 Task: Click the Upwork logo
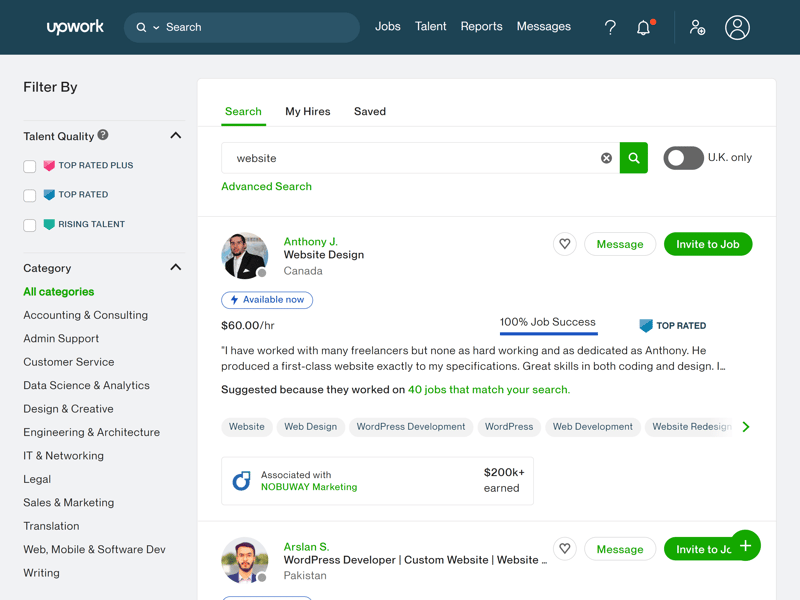pyautogui.click(x=75, y=27)
